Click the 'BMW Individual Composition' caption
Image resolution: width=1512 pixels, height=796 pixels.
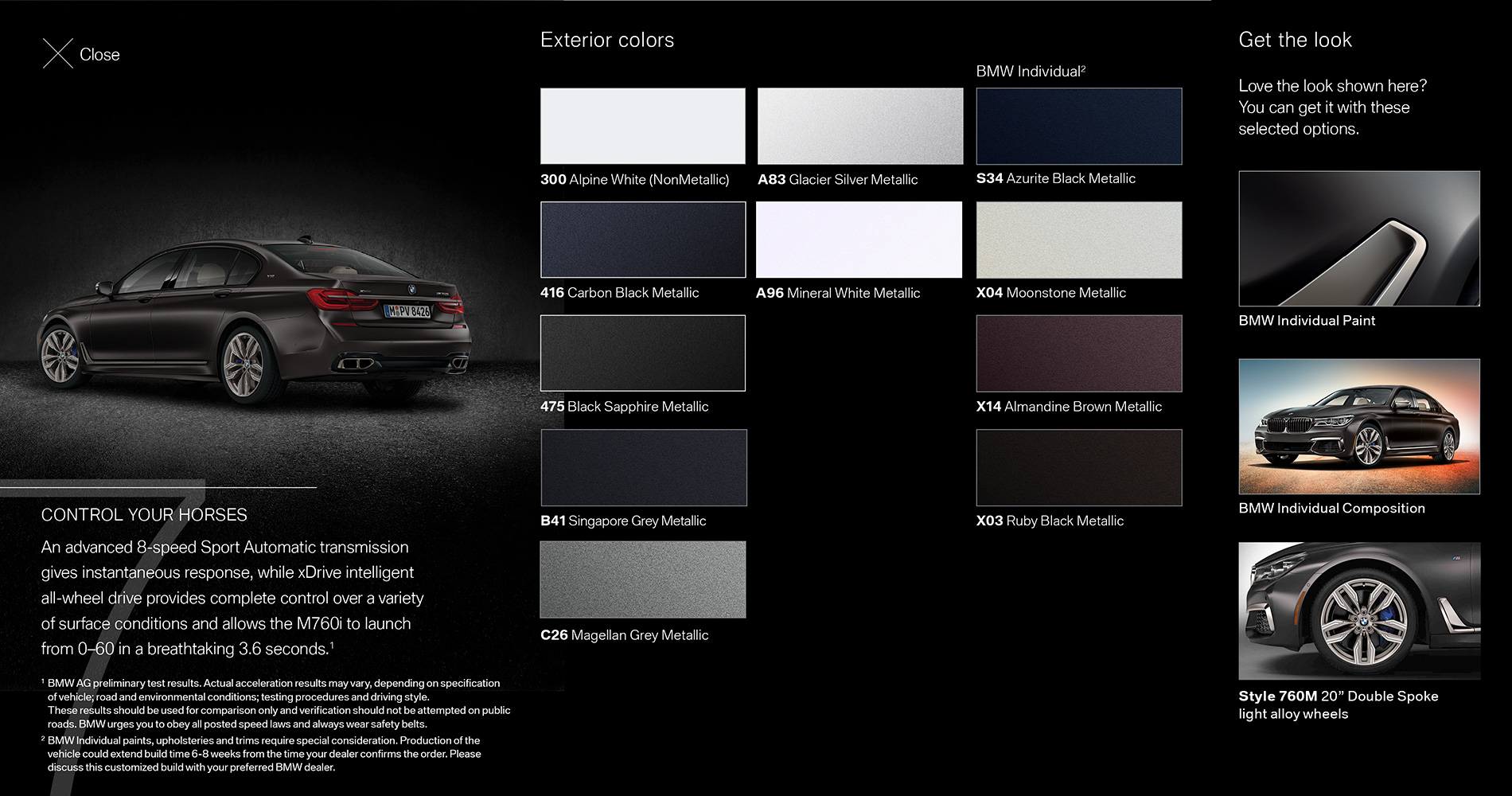(x=1332, y=509)
